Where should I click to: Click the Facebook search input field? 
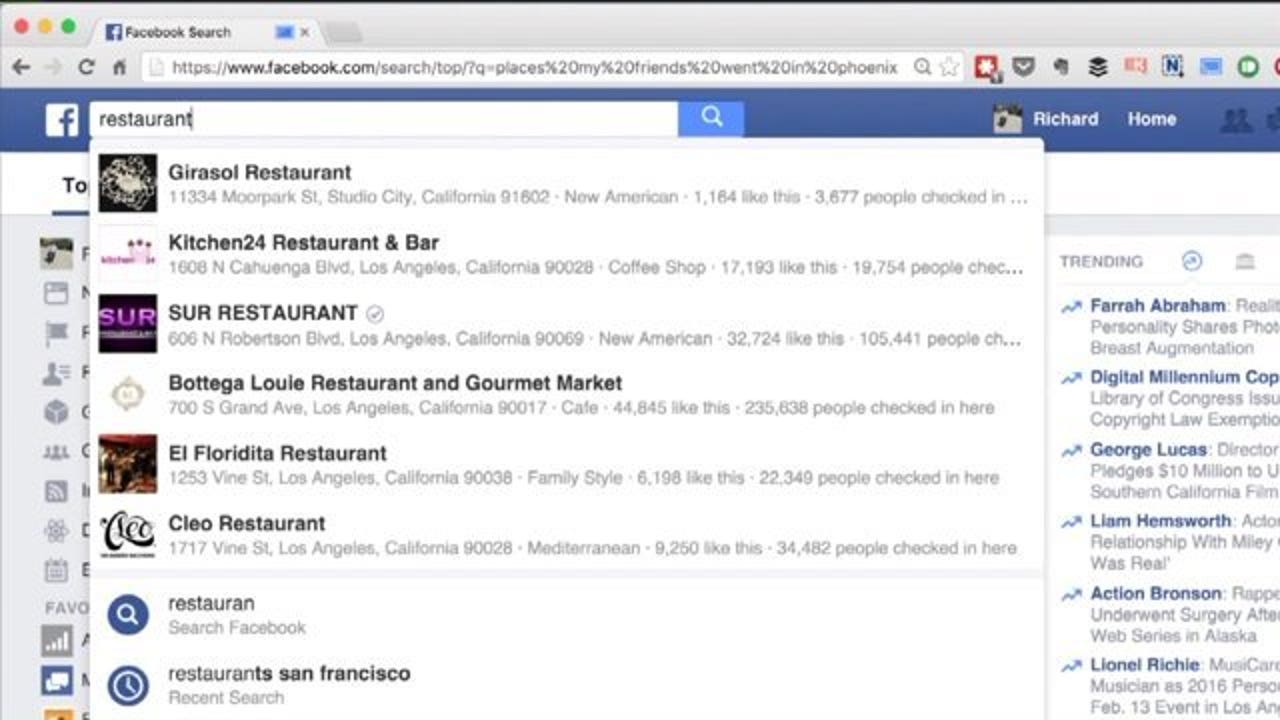click(x=400, y=119)
